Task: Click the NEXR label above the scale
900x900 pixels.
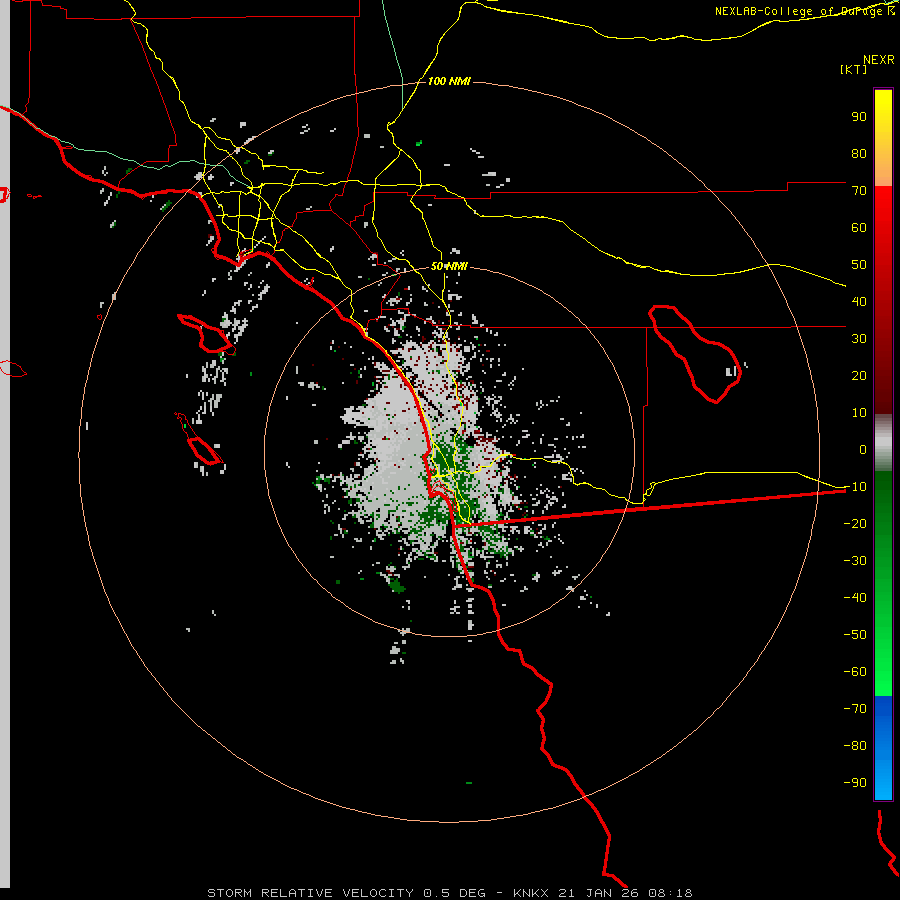Action: tap(879, 60)
